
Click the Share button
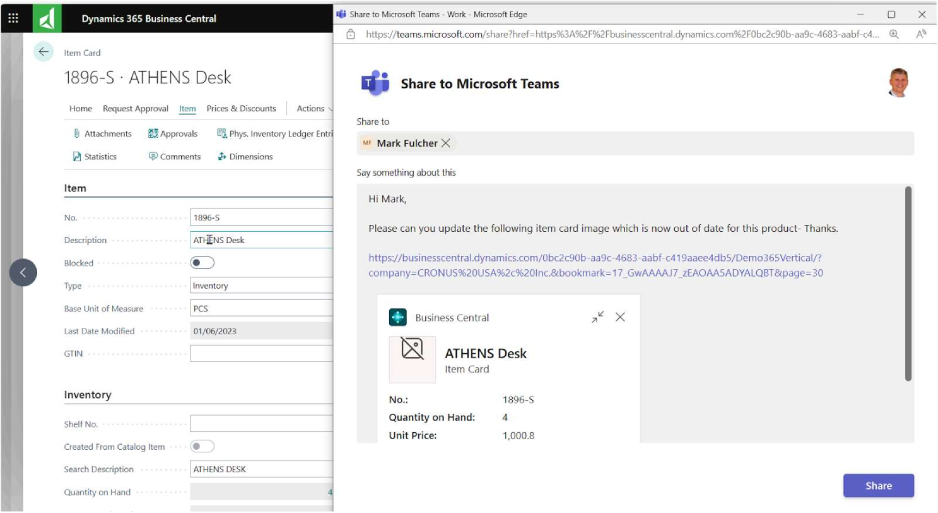click(x=878, y=485)
